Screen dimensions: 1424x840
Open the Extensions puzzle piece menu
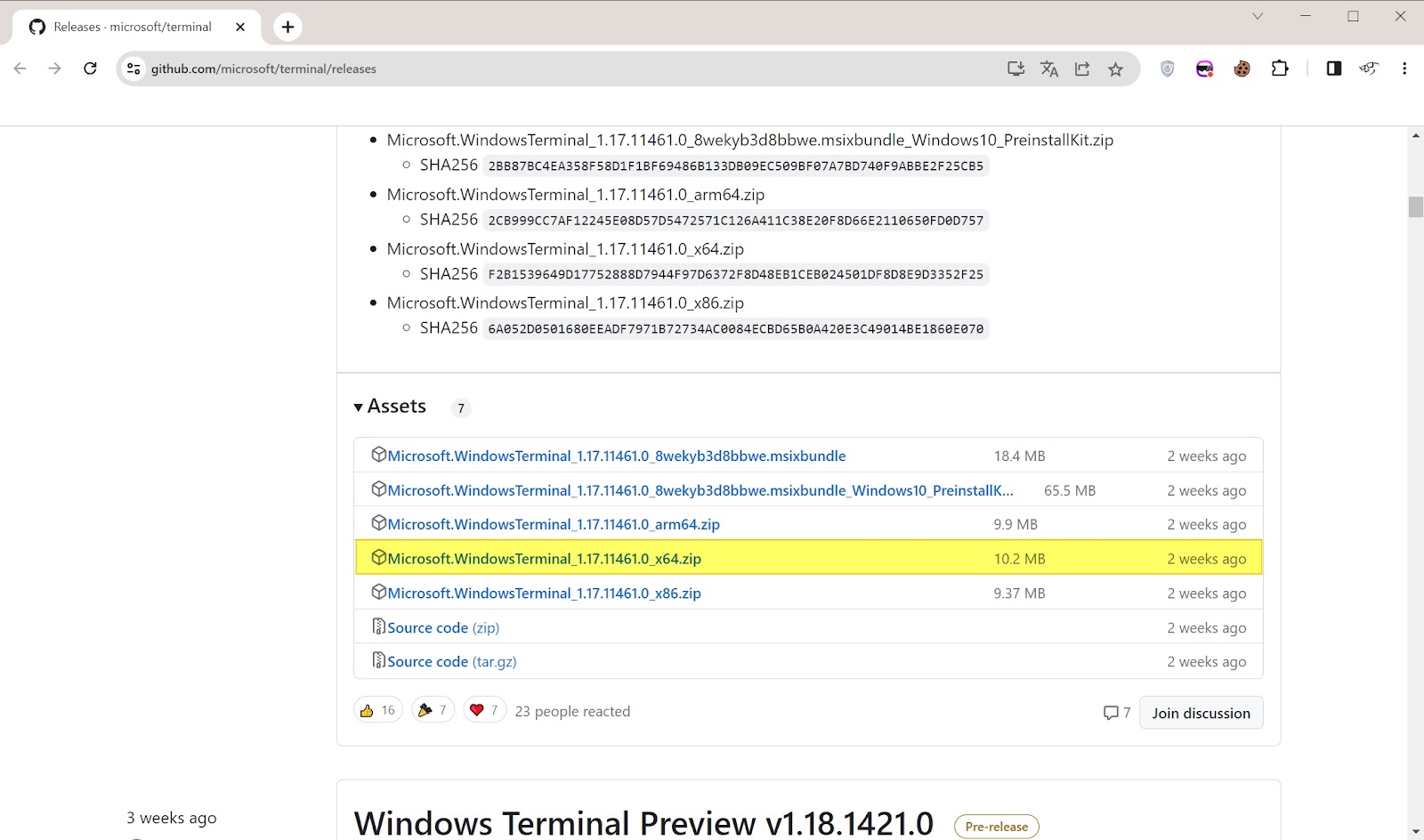coord(1280,69)
